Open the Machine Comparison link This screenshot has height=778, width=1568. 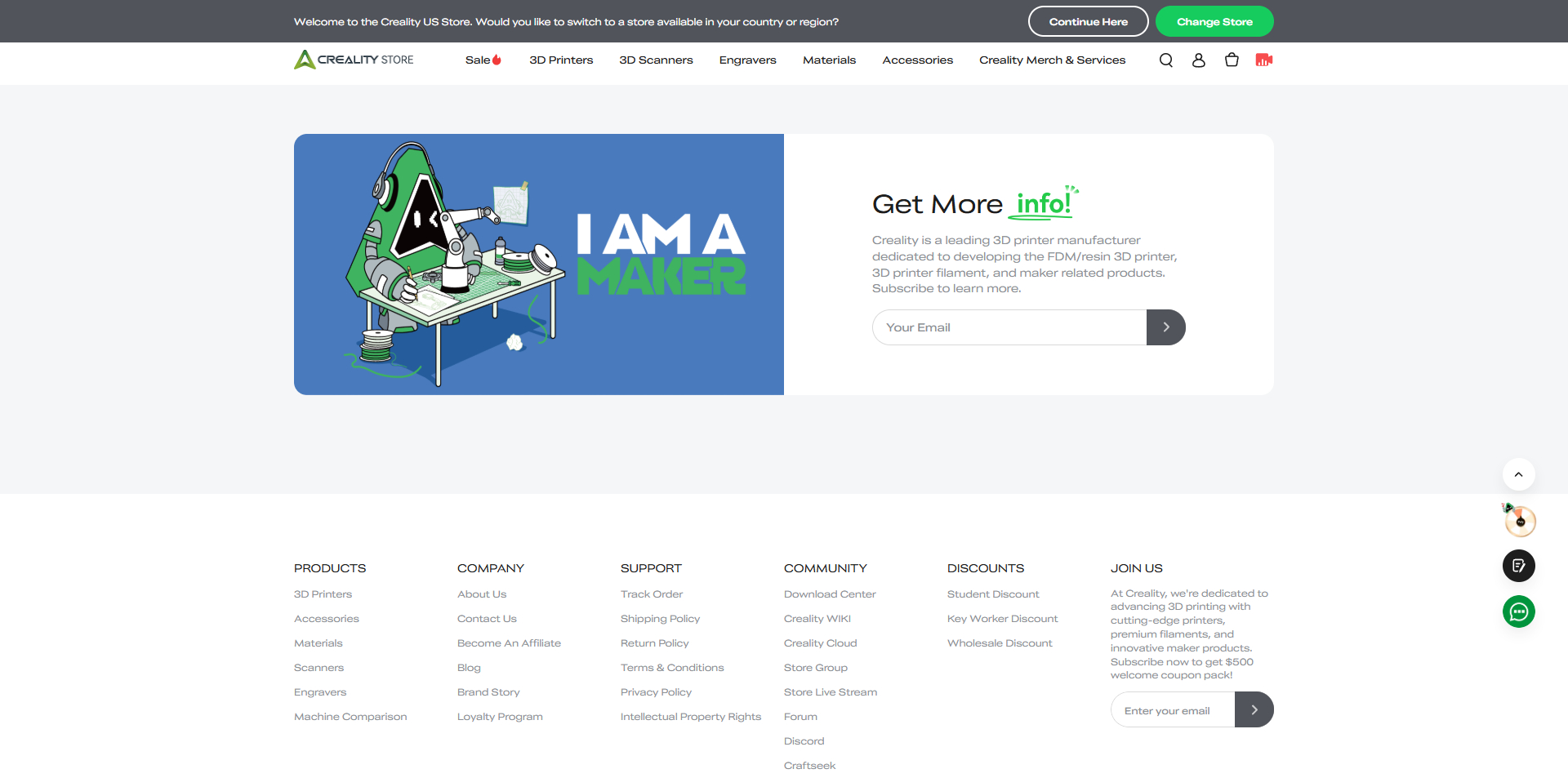[350, 717]
